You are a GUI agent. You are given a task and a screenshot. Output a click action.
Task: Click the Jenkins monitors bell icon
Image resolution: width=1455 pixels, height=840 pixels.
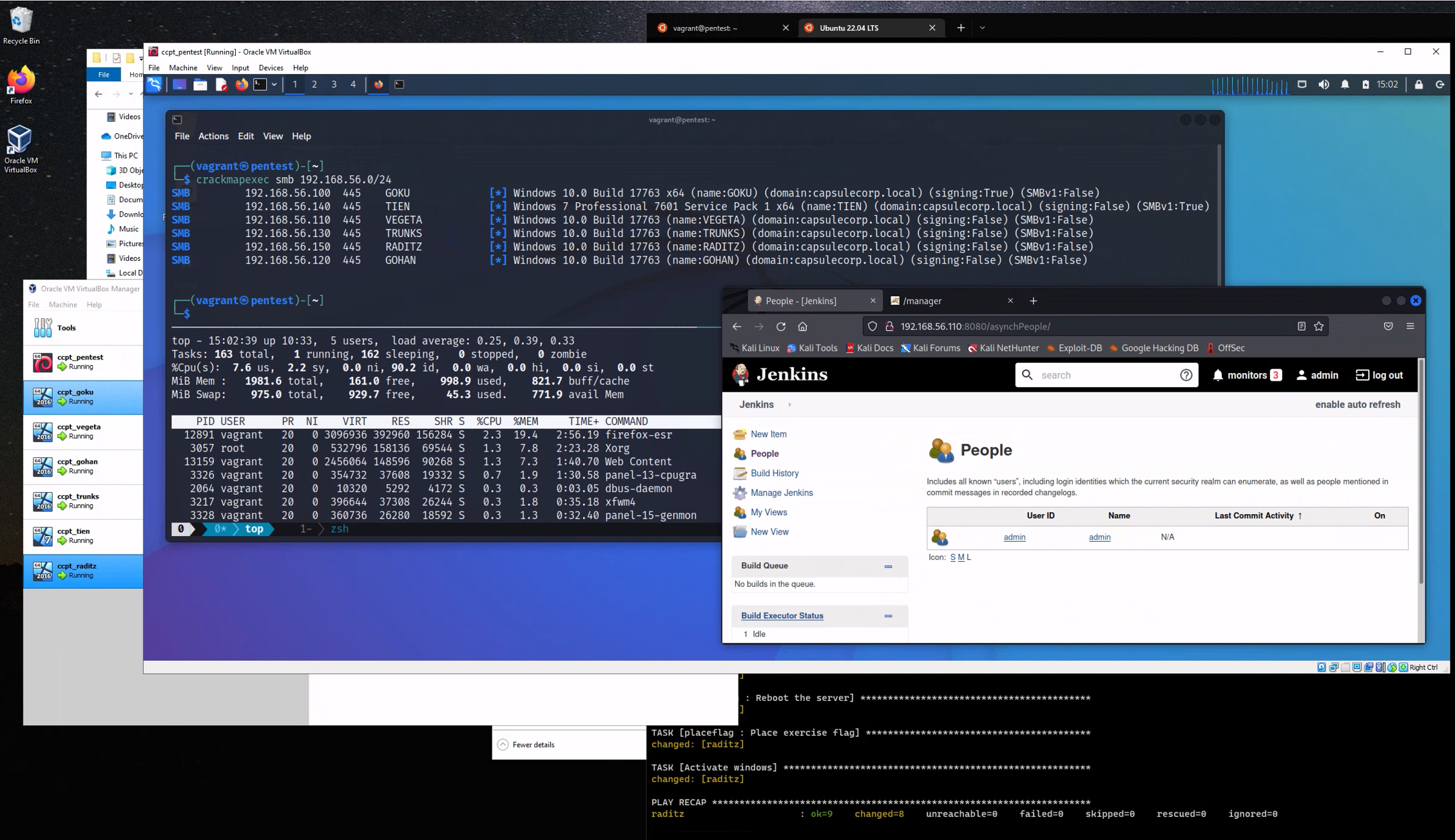coord(1217,375)
